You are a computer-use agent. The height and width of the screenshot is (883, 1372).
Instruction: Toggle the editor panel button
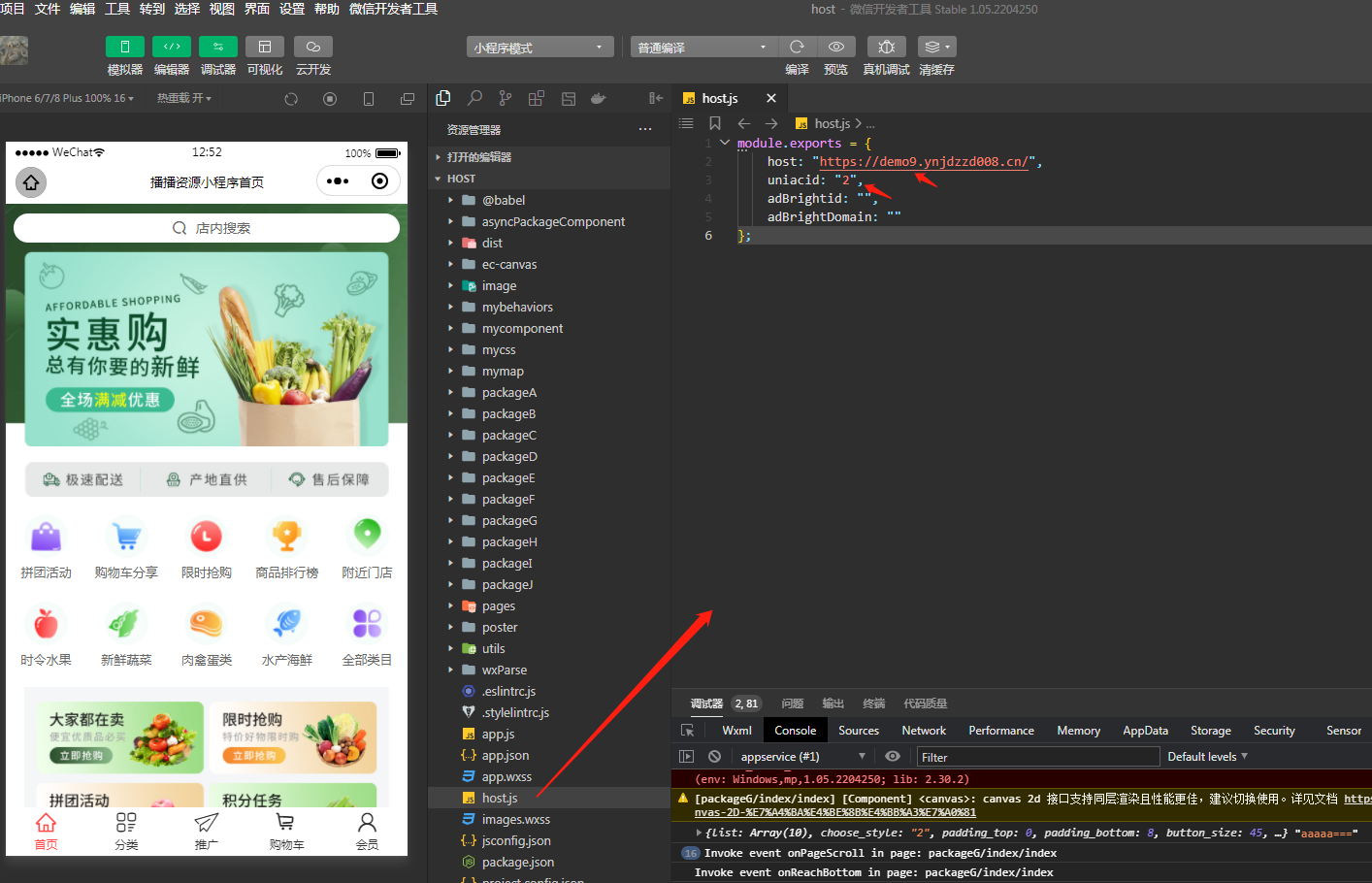172,47
